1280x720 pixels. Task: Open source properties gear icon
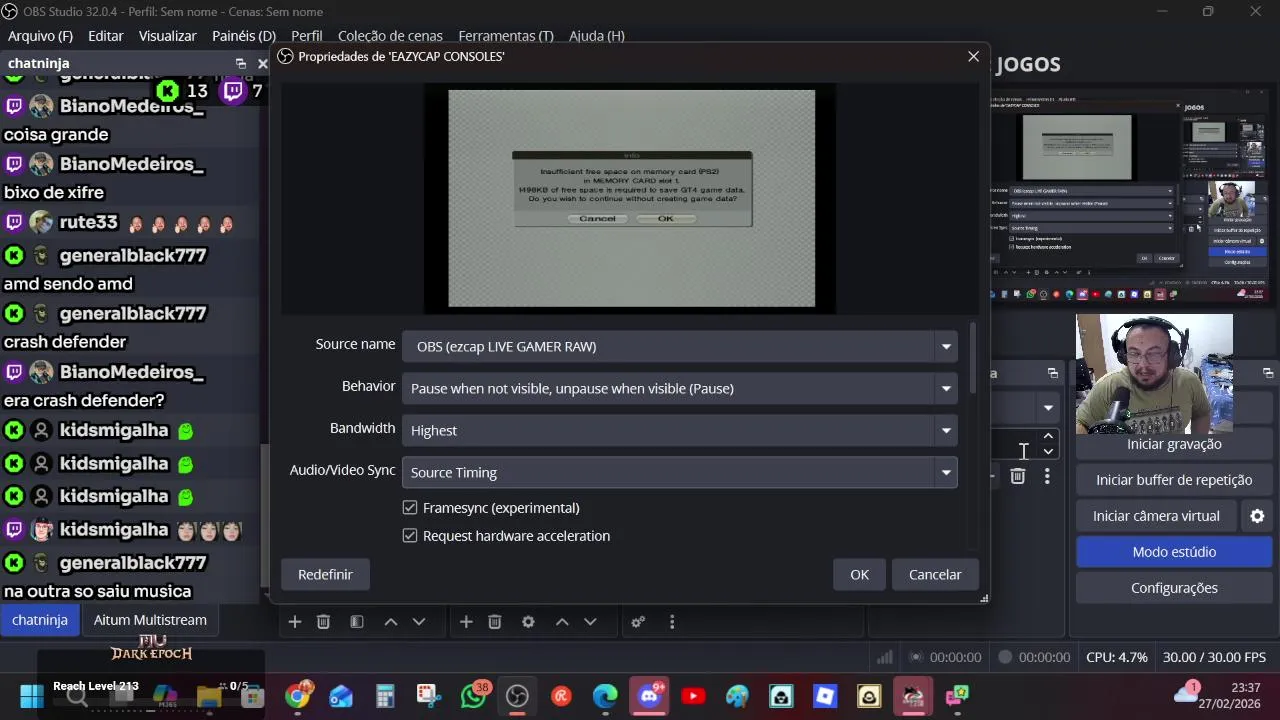[x=528, y=622]
